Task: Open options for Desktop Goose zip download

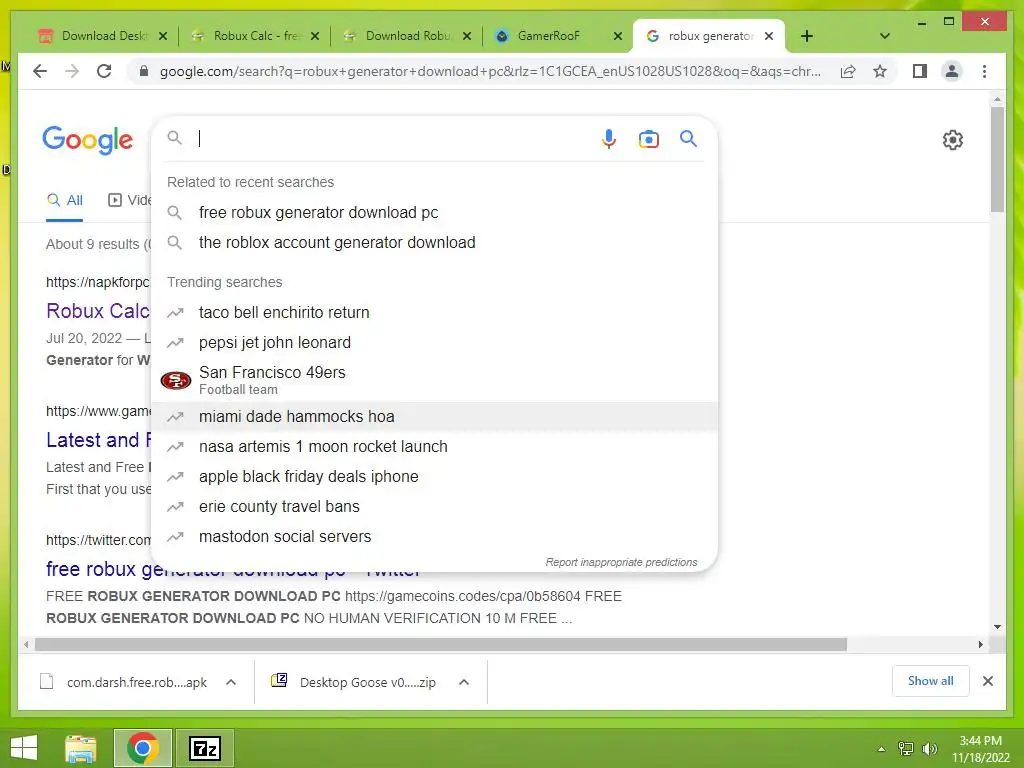Action: (x=464, y=682)
